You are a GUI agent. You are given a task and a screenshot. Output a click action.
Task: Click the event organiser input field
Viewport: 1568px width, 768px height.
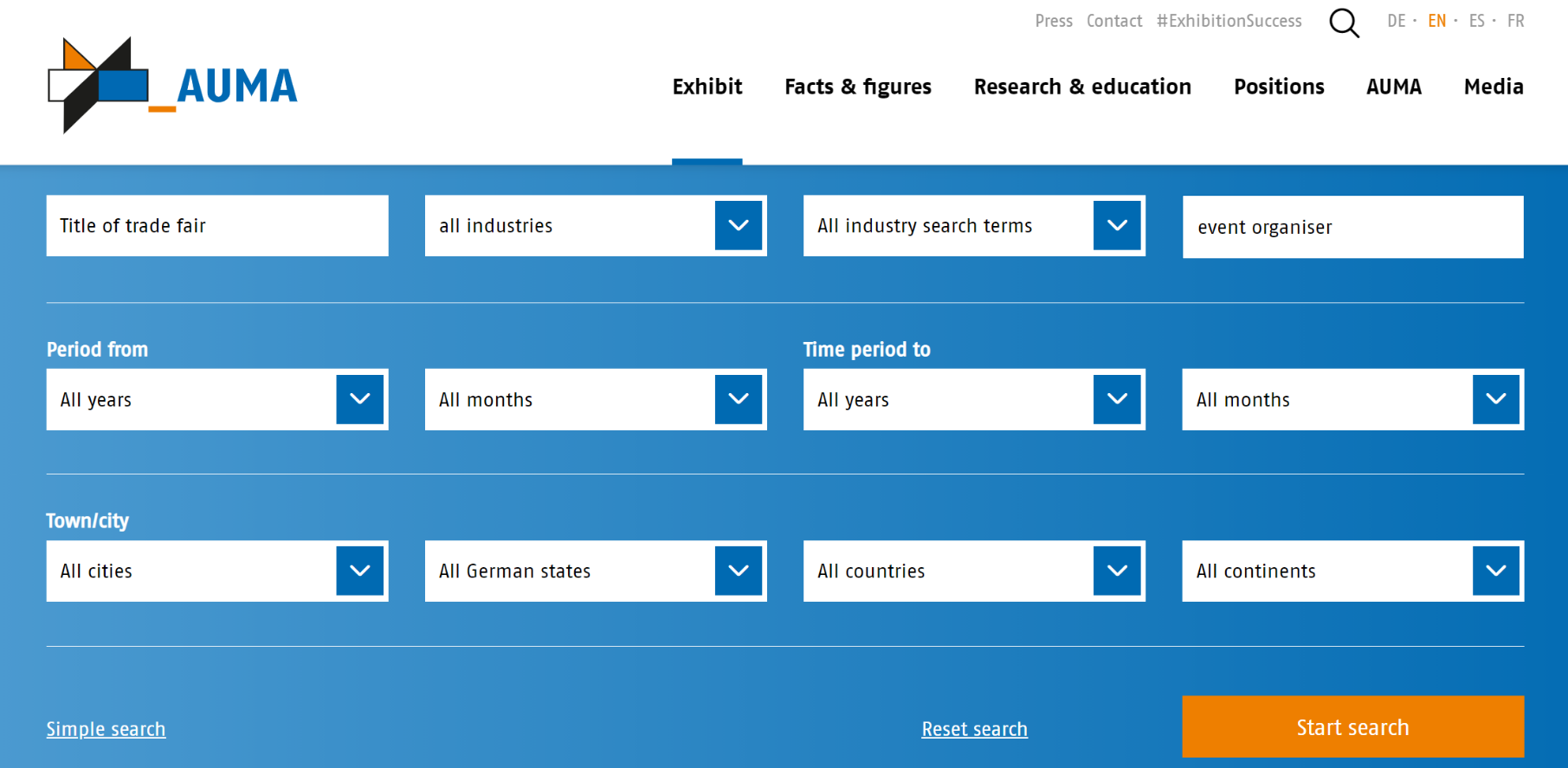[x=1353, y=227]
